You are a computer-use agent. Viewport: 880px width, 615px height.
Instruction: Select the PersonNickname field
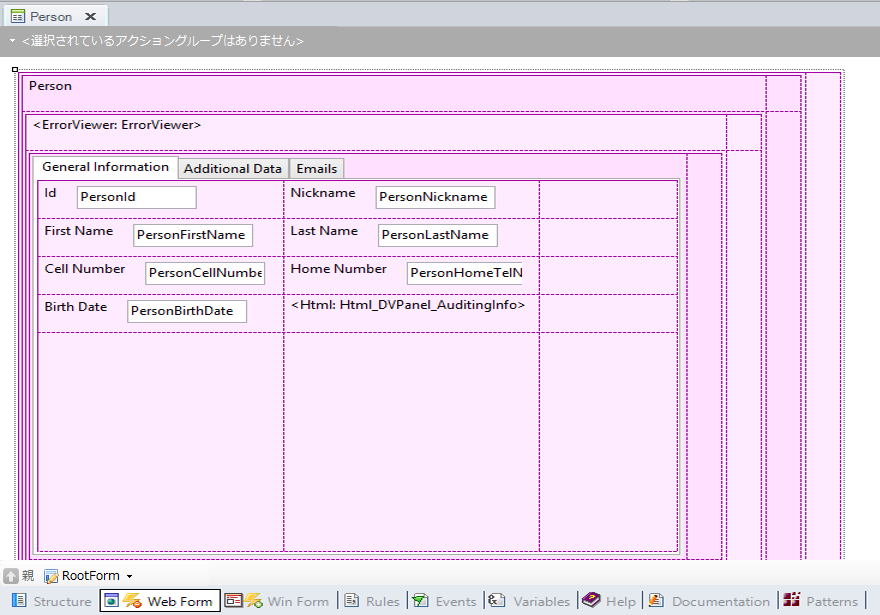coord(435,197)
